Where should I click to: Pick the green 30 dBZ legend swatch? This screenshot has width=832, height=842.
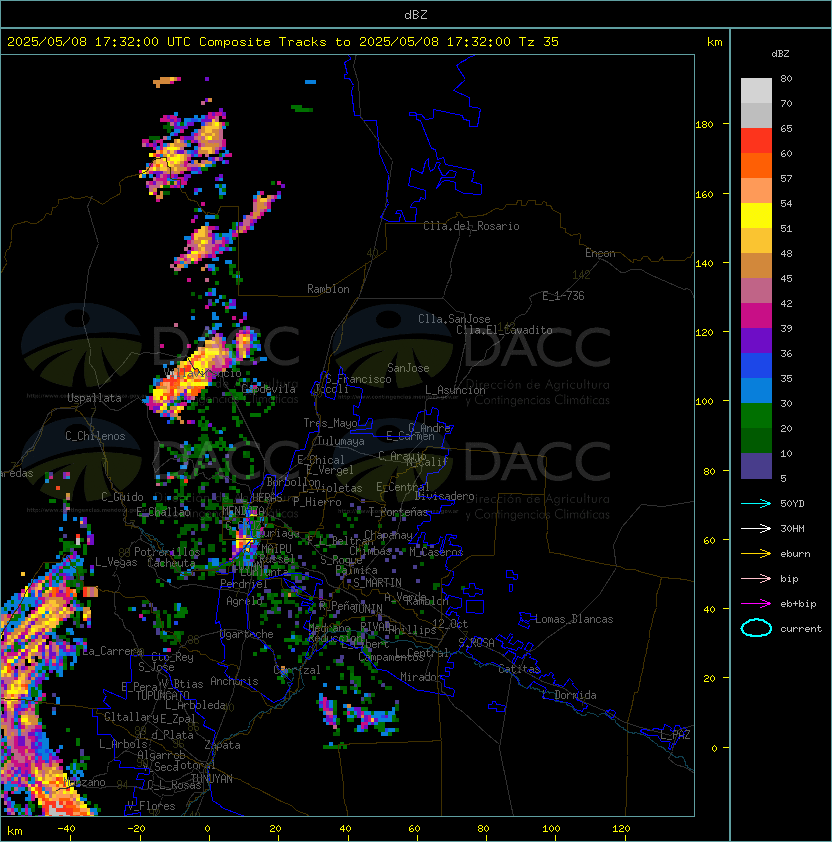756,416
